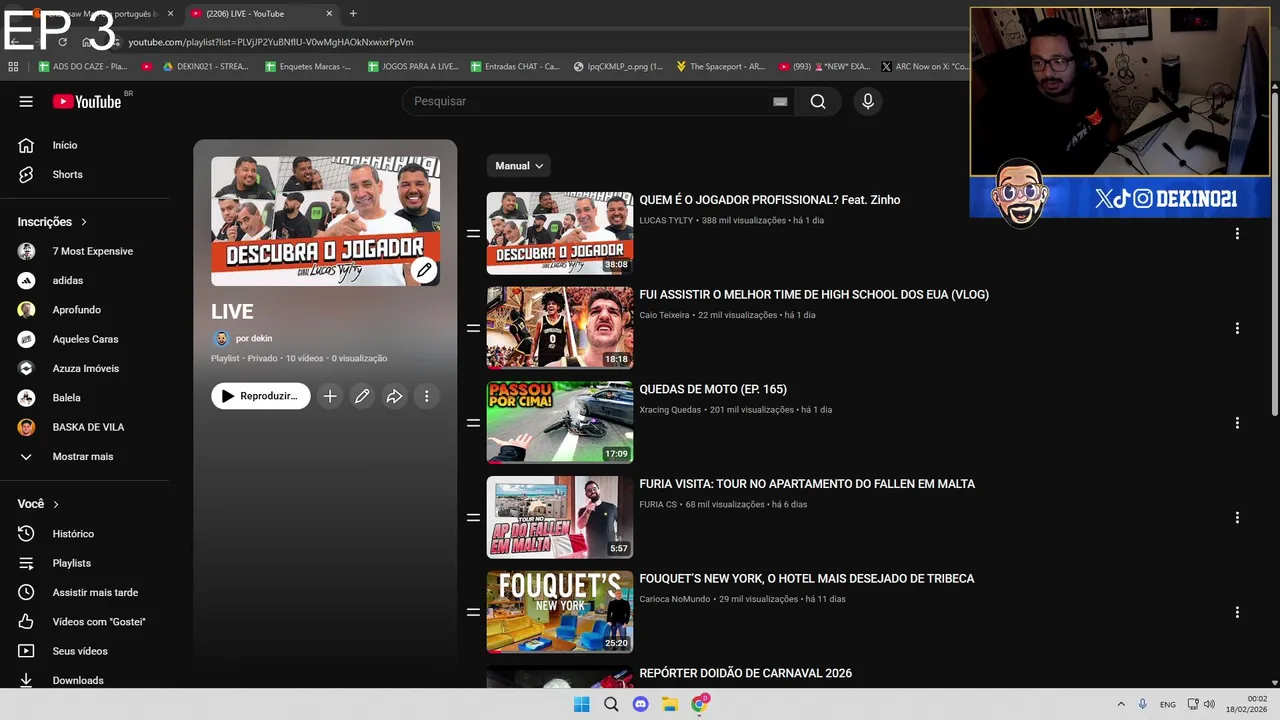Share the LIVE playlist
The image size is (1280, 720).
[394, 396]
